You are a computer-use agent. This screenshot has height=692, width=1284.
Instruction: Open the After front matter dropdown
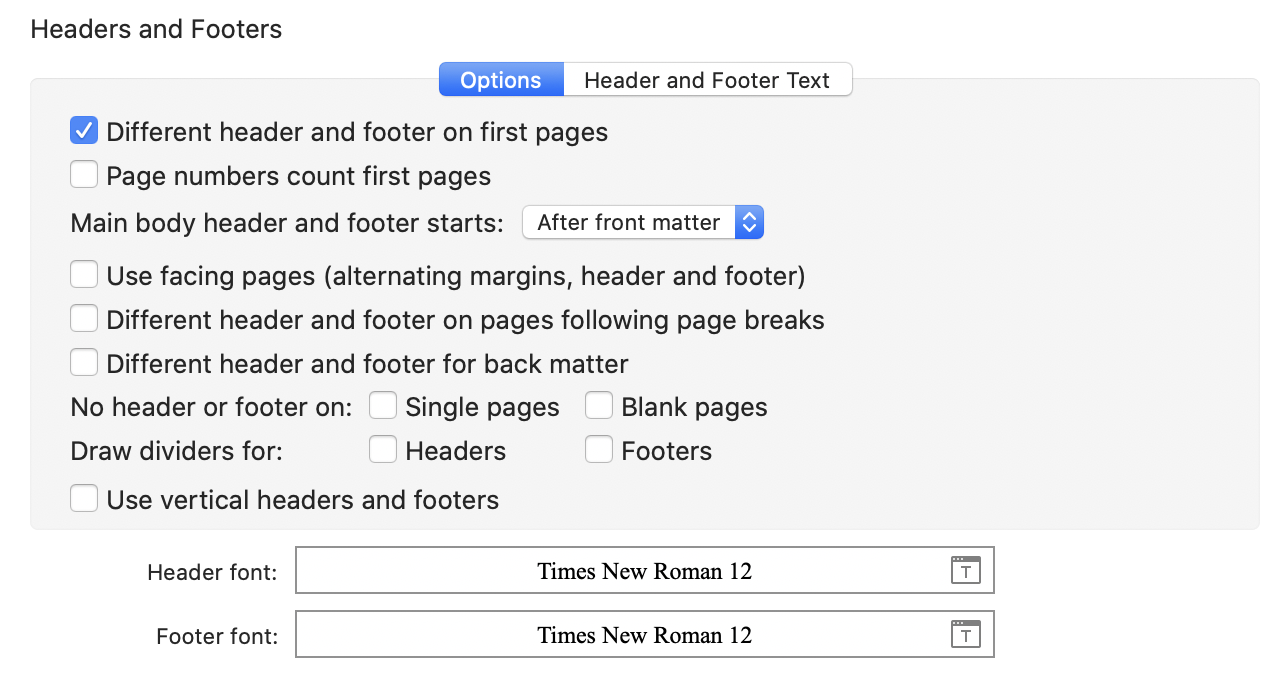pos(643,222)
